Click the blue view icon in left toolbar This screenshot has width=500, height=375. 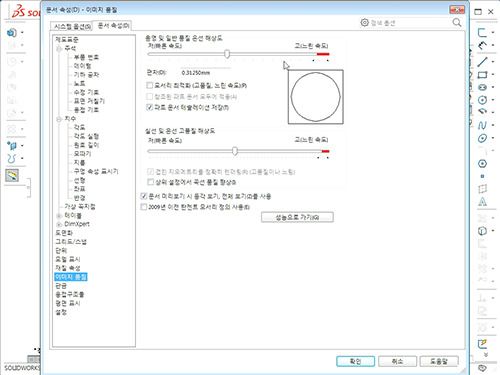(x=12, y=146)
